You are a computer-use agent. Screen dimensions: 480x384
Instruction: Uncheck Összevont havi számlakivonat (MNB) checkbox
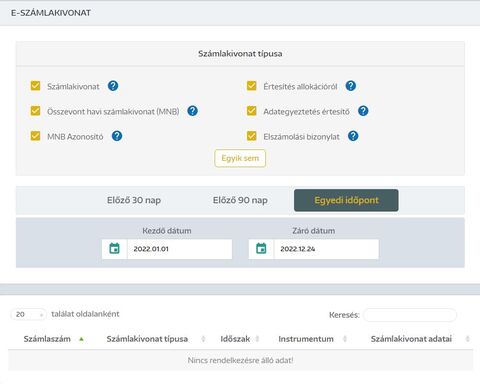tap(35, 111)
